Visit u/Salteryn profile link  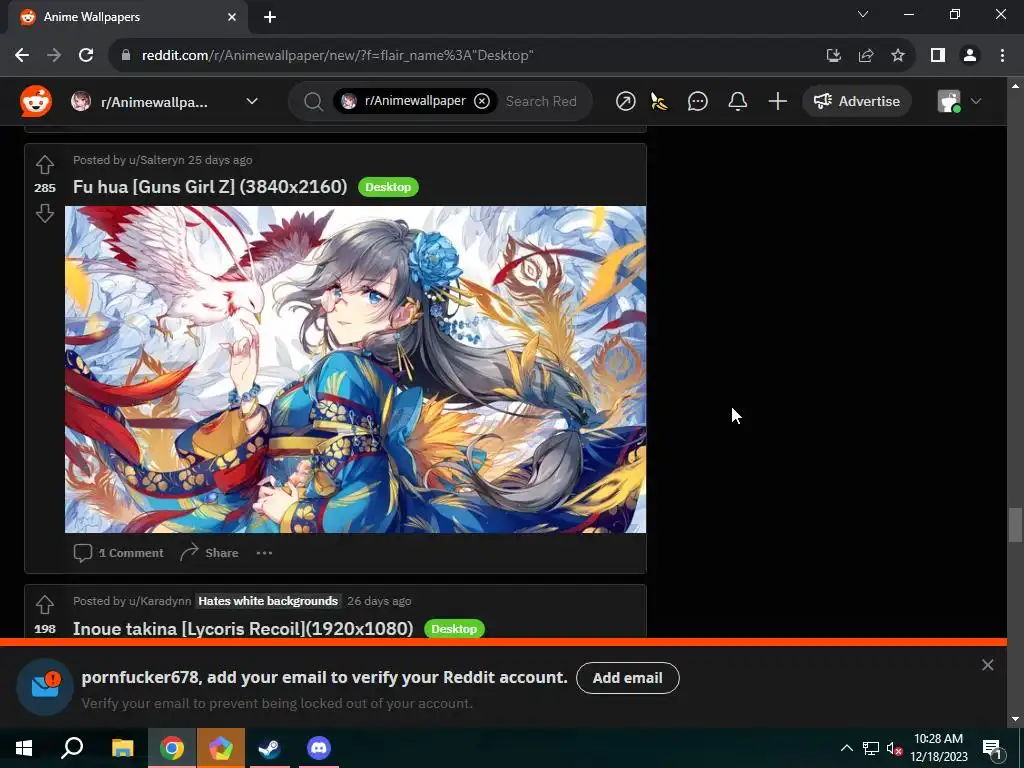click(157, 160)
